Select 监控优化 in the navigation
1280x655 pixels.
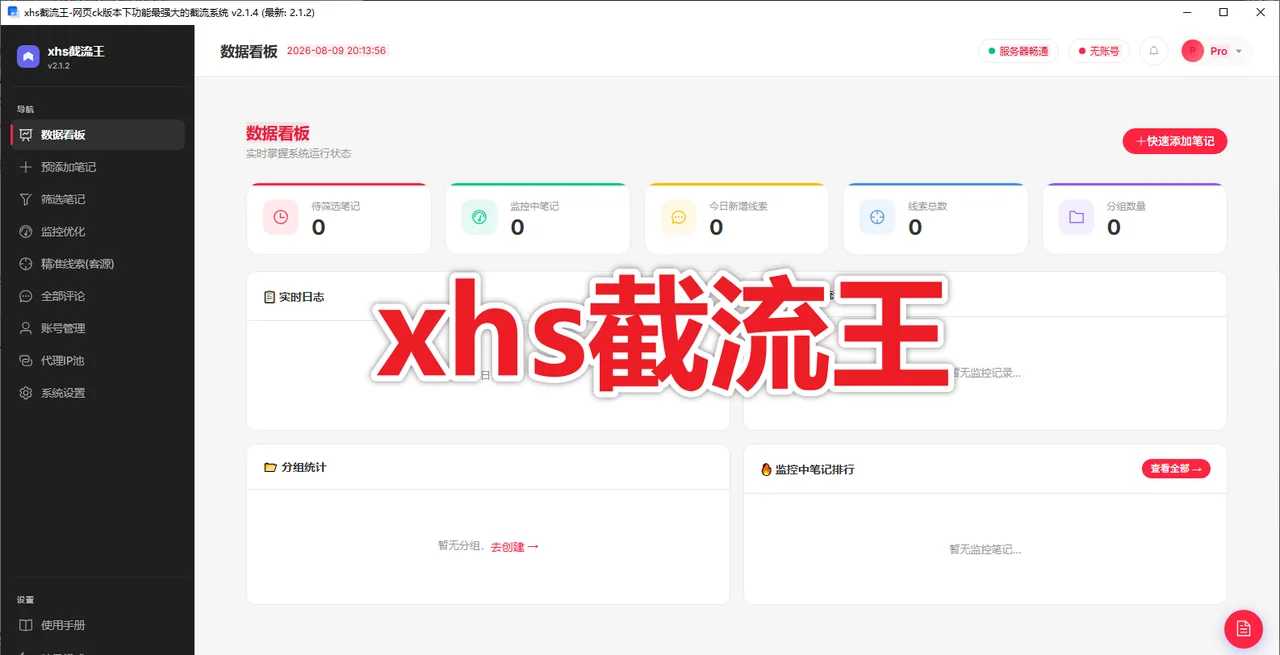coord(97,231)
